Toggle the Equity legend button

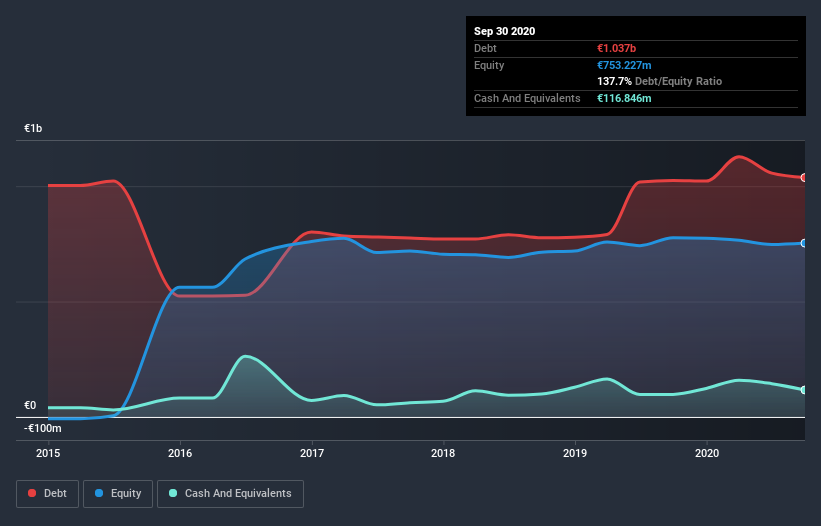coord(118,494)
